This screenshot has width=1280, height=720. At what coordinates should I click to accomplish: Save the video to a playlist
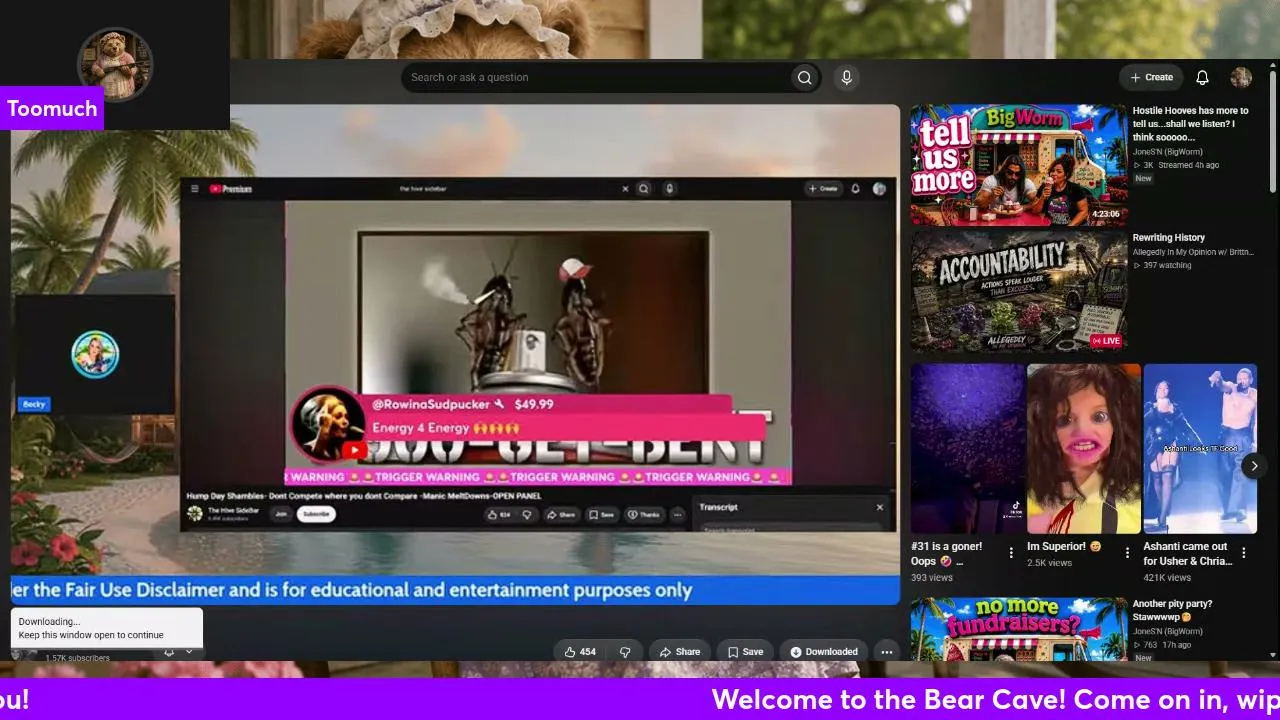[745, 652]
